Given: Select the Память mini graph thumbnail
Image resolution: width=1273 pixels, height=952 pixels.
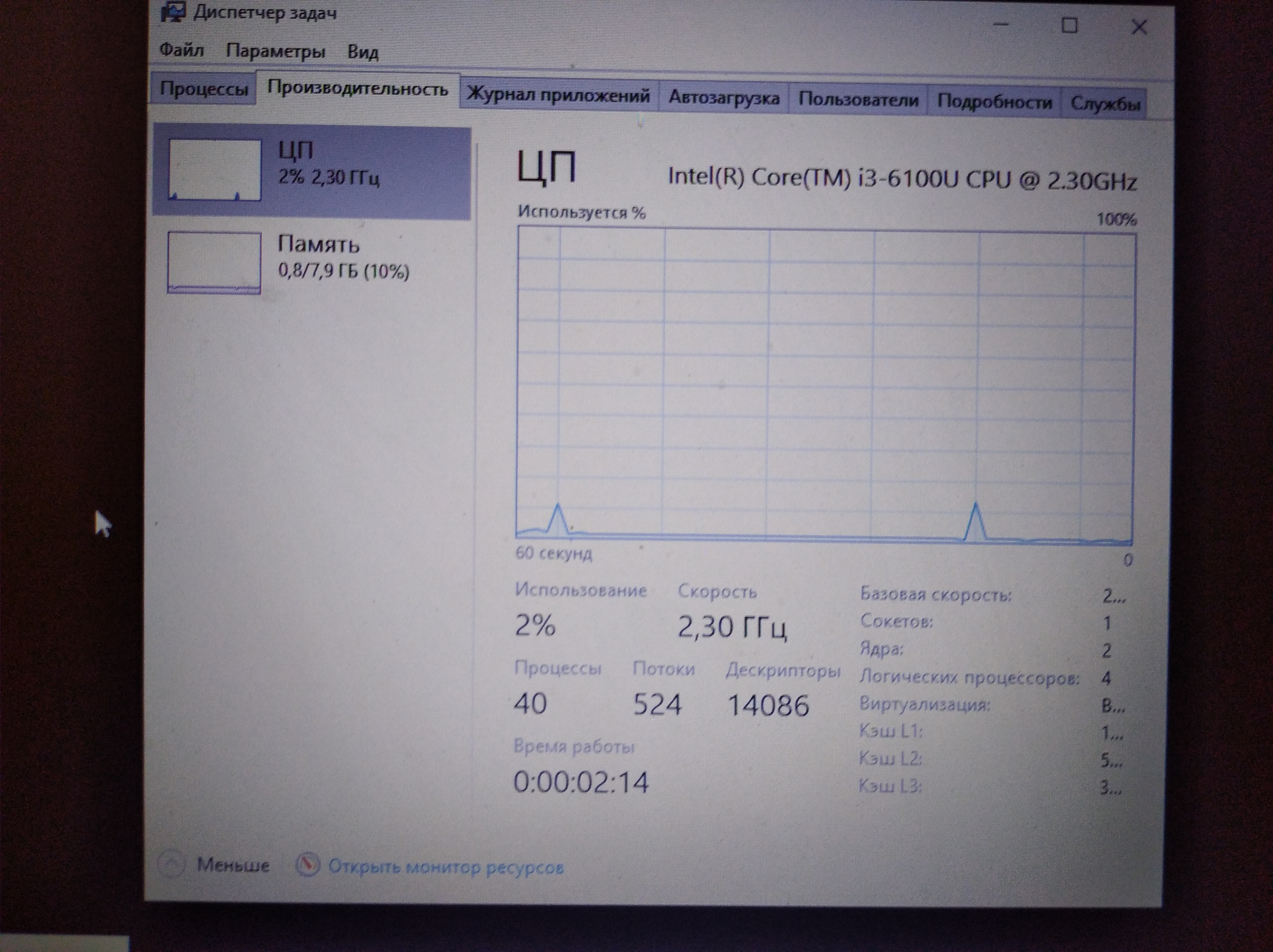Looking at the screenshot, I should (214, 262).
